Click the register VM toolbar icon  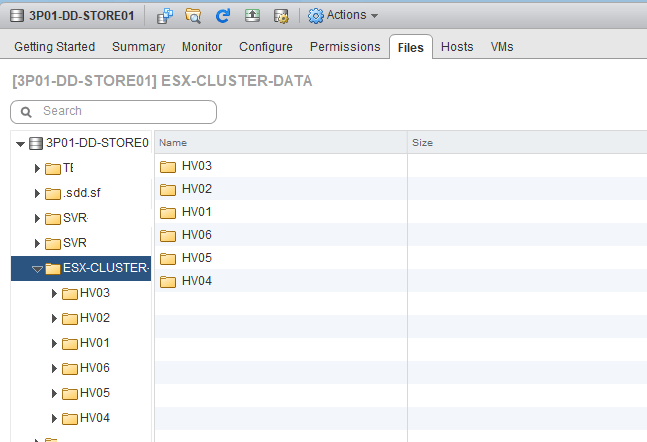(x=165, y=15)
